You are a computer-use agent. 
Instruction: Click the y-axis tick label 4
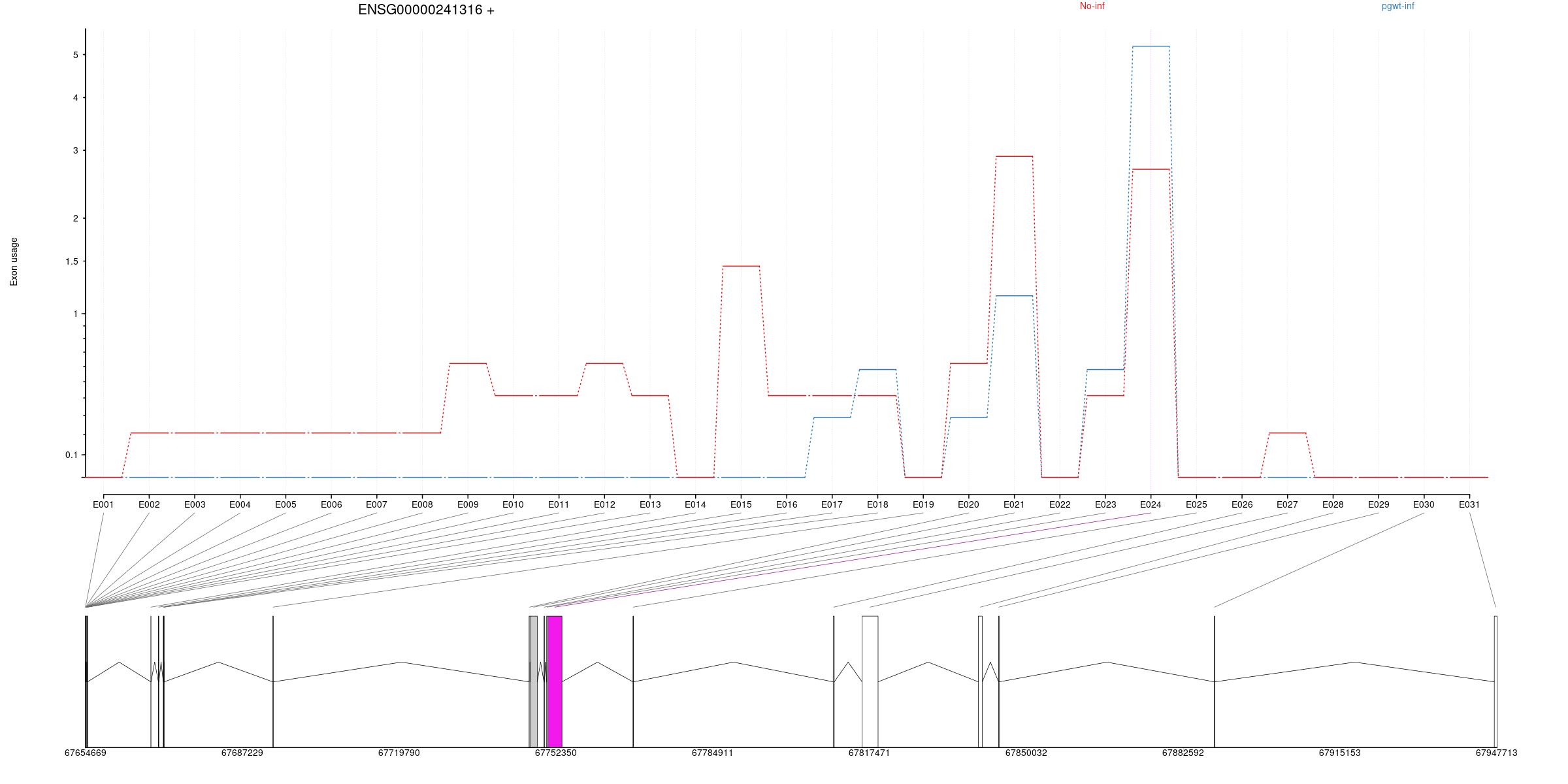[x=76, y=98]
